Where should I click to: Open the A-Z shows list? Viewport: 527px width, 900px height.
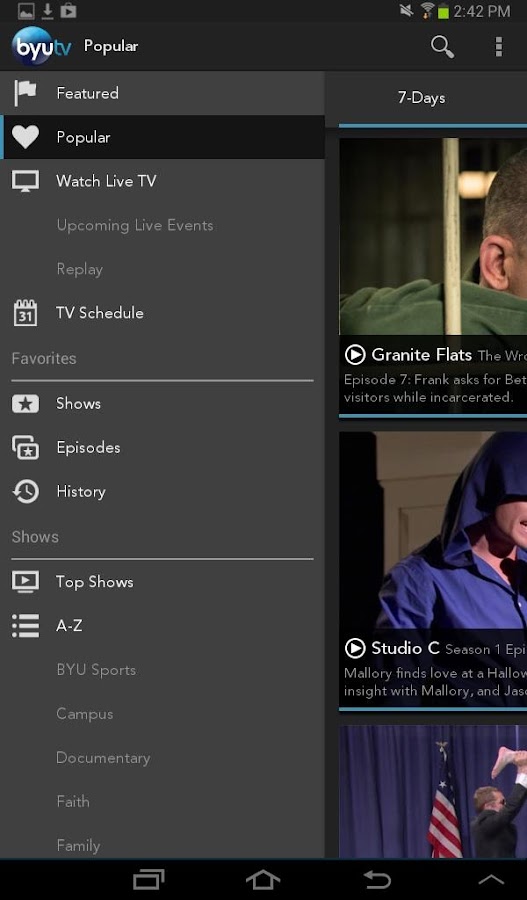click(162, 626)
